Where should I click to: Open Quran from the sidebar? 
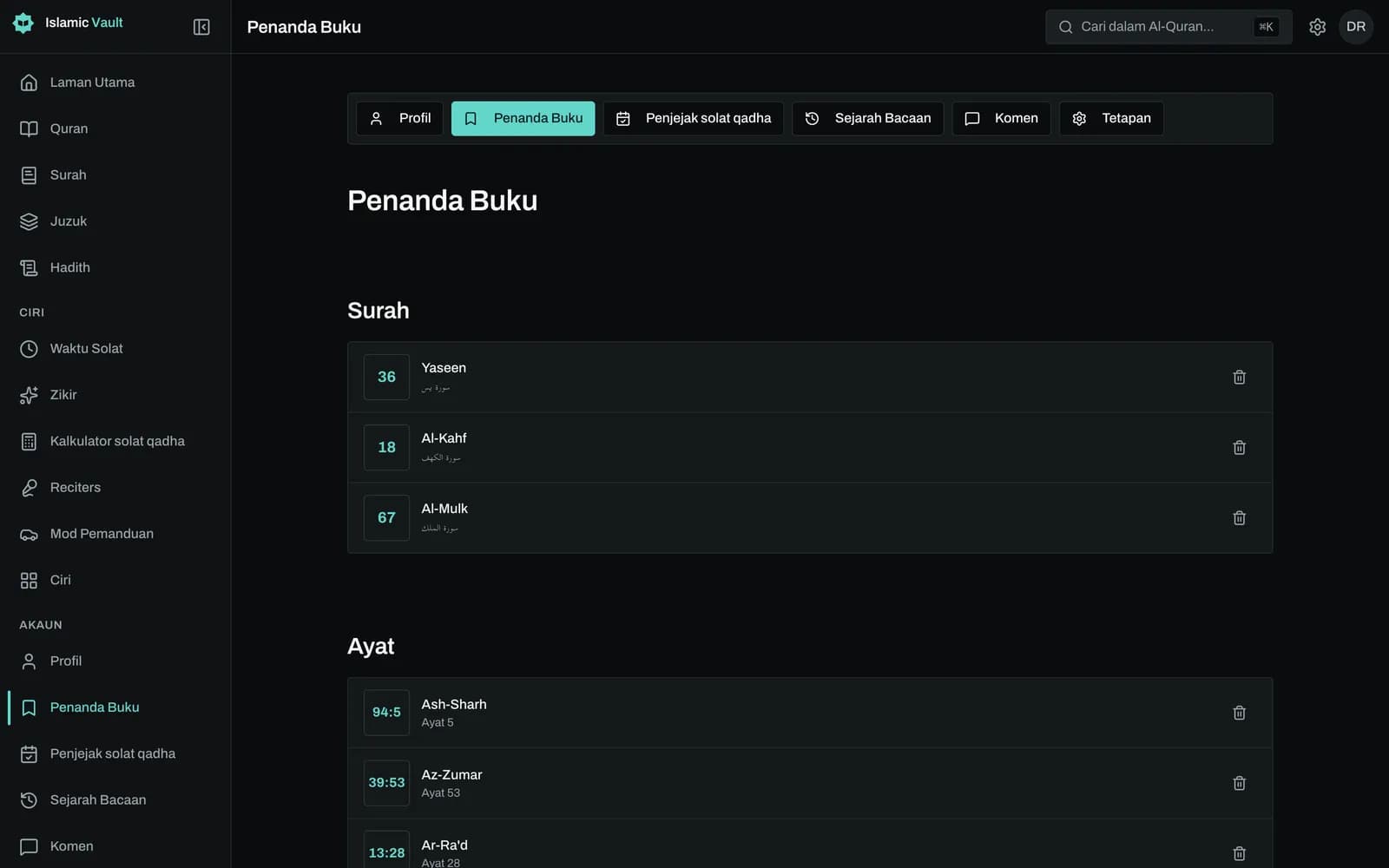coord(115,128)
